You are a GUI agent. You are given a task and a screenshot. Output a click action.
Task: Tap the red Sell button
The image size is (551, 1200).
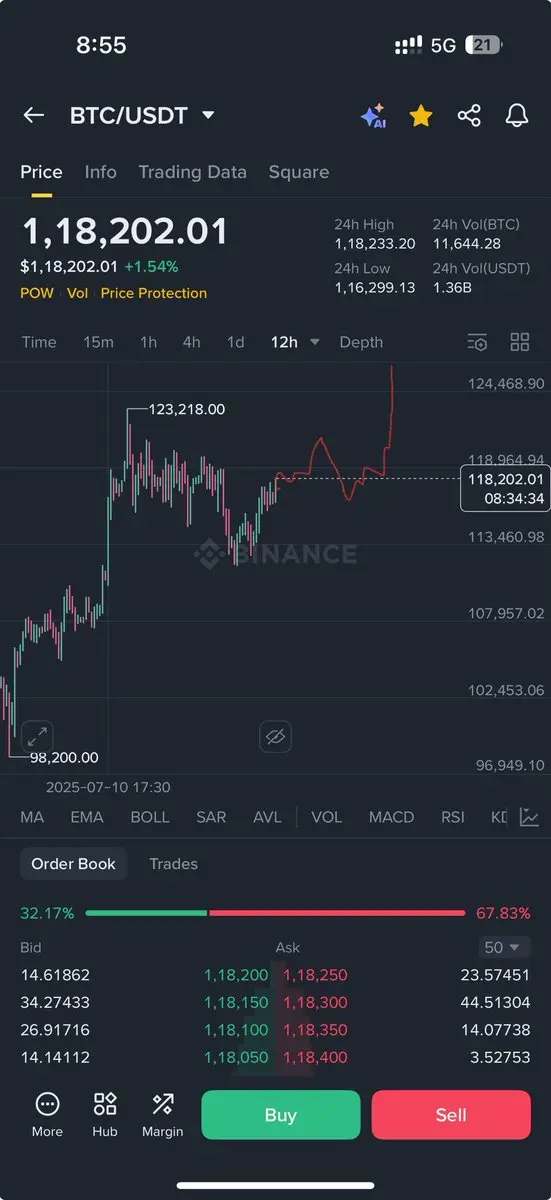(451, 1115)
